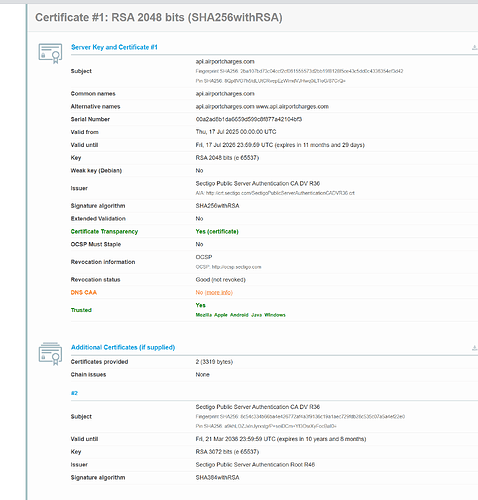Click the green Certificate Transparency label
This screenshot has height=500, width=478.
tap(104, 231)
